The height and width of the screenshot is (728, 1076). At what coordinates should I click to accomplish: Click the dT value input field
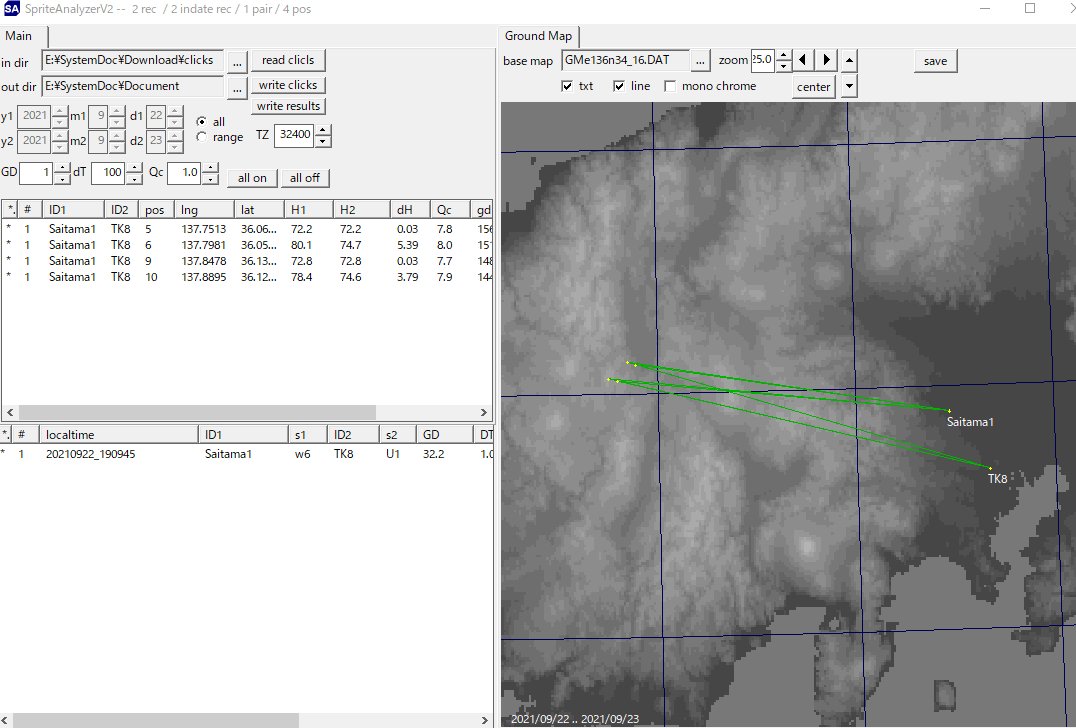point(107,173)
